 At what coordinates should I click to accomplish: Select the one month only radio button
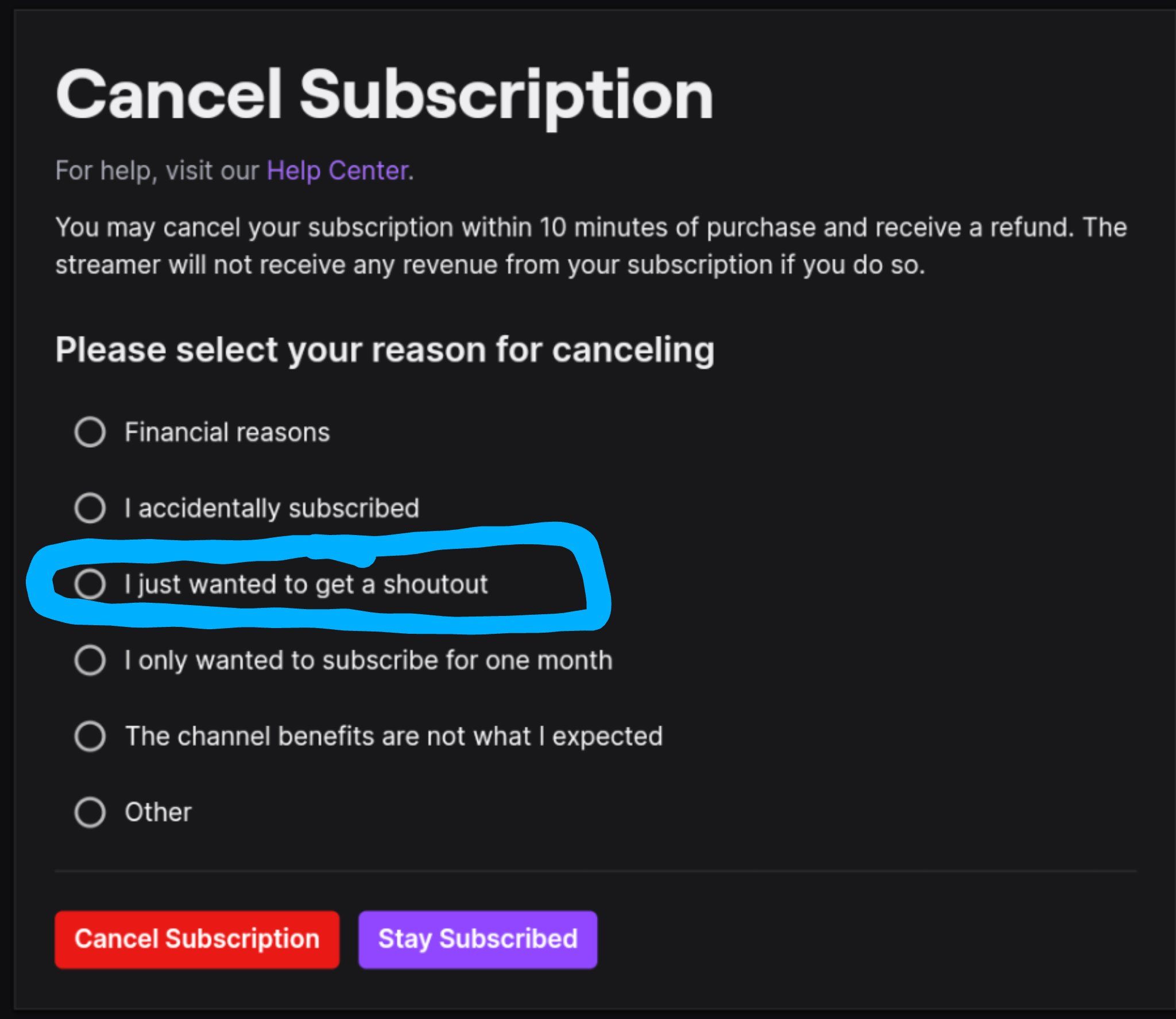point(90,660)
